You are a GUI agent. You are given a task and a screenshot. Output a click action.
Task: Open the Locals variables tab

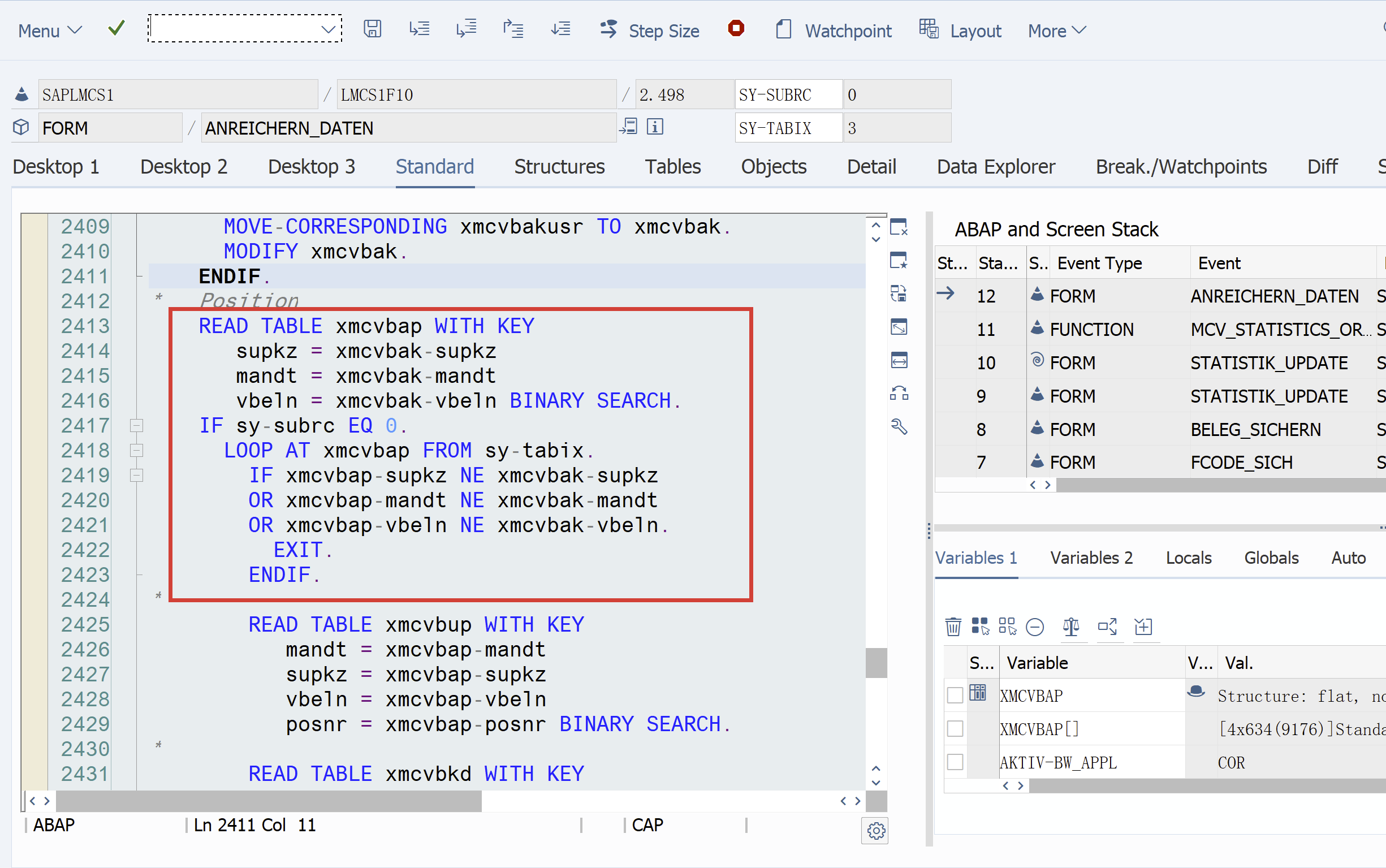(1188, 558)
